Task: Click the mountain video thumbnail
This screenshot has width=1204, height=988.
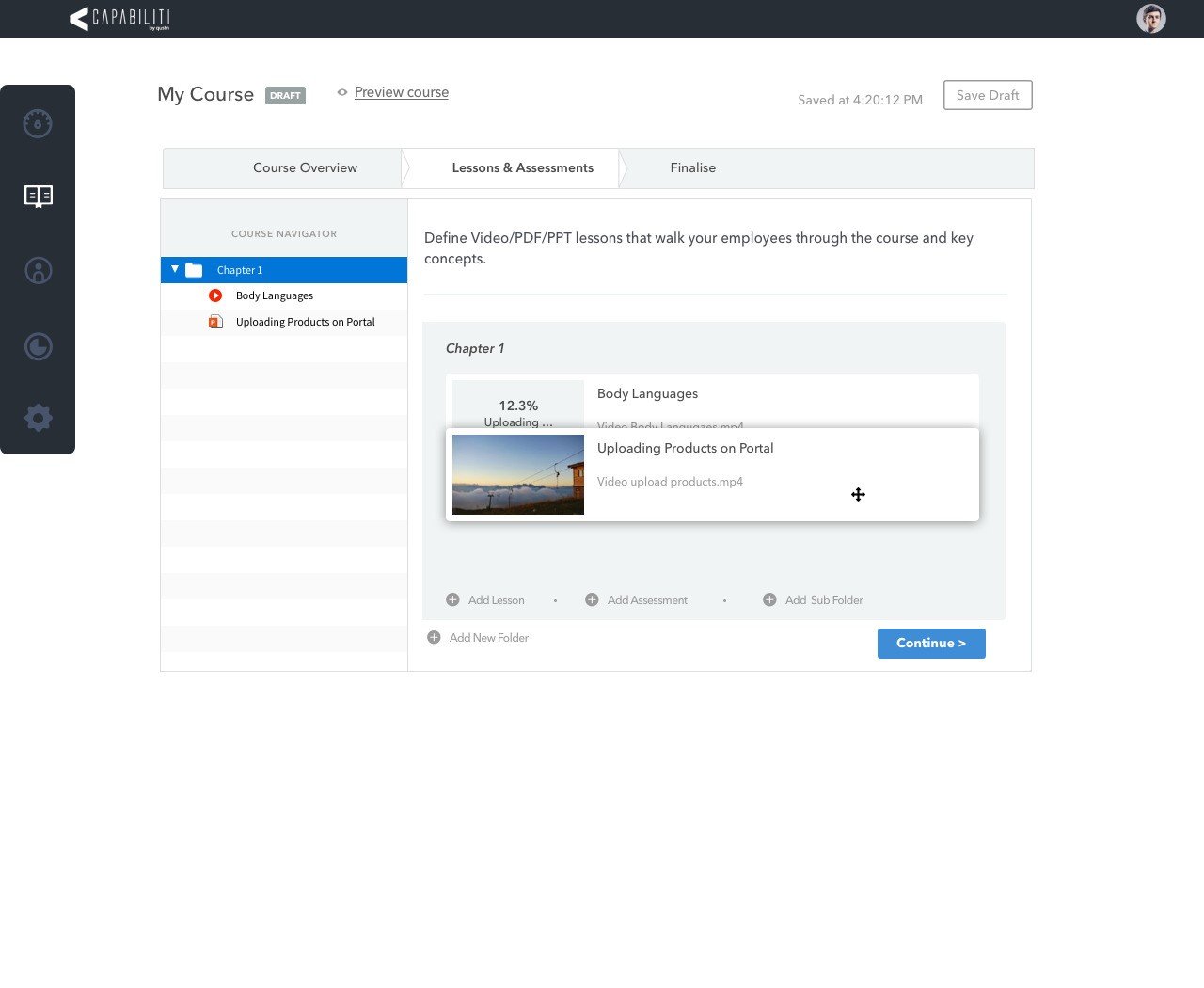Action: (x=518, y=474)
